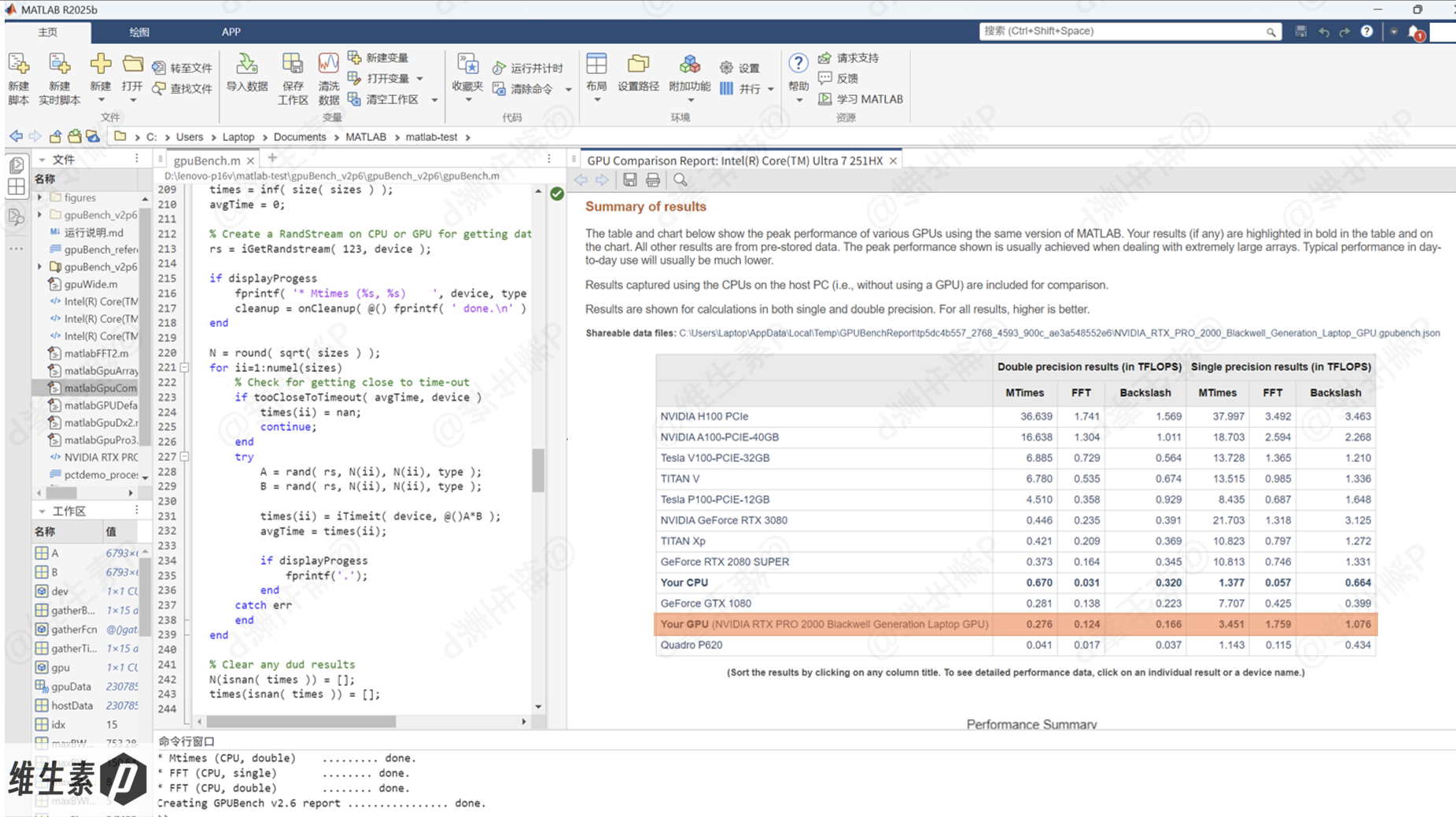Click the NVIDIA H100 PCIe device link
The image size is (1456, 817).
pos(704,416)
